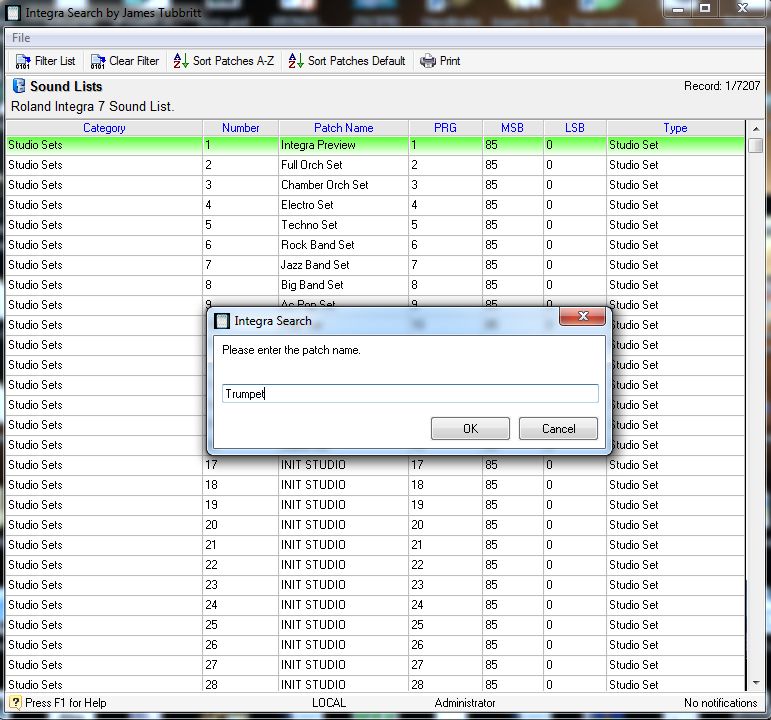This screenshot has height=720, width=771.
Task: Click the Sound Lists heading
Action: pos(66,87)
